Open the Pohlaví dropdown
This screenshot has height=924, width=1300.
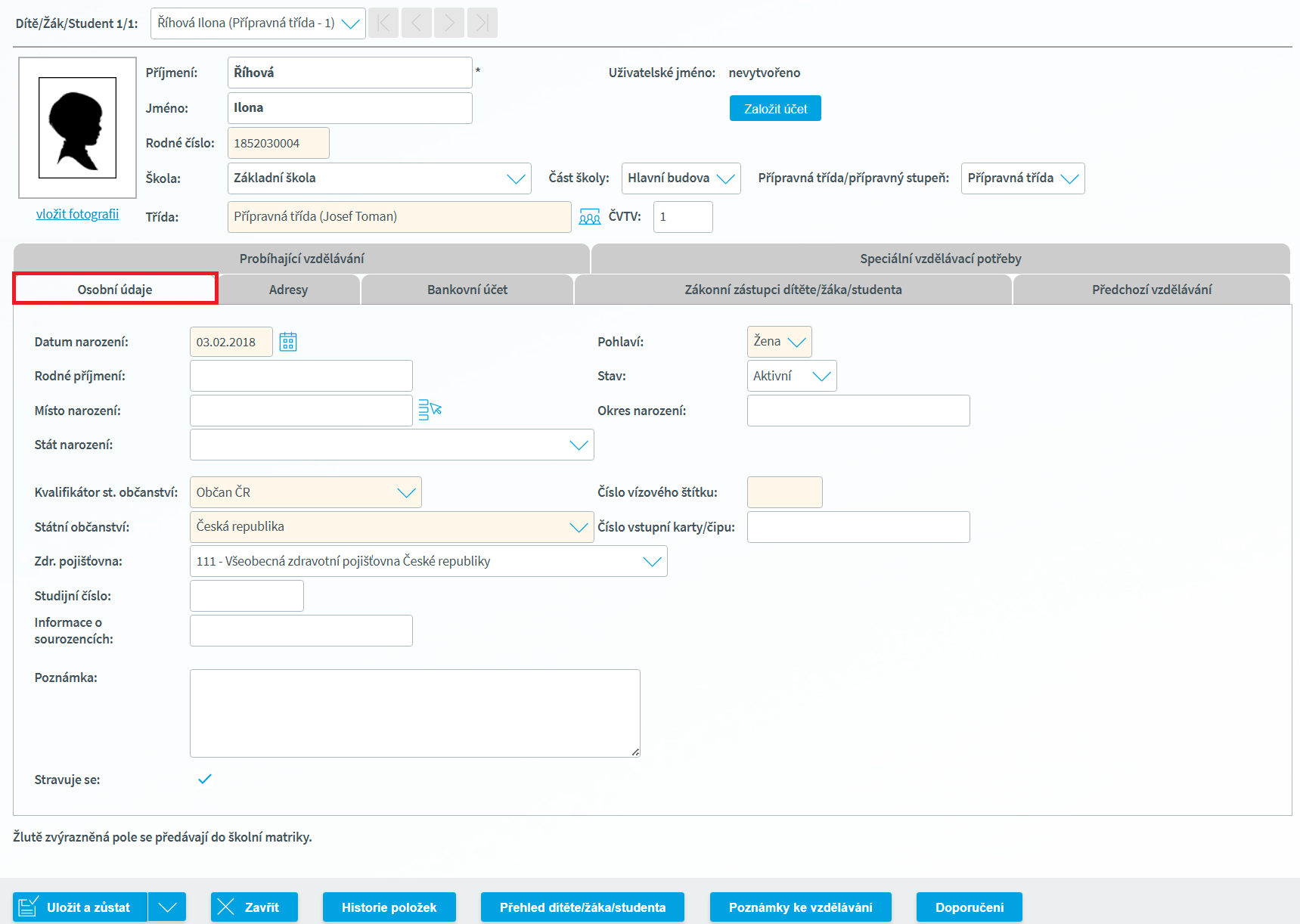(779, 342)
